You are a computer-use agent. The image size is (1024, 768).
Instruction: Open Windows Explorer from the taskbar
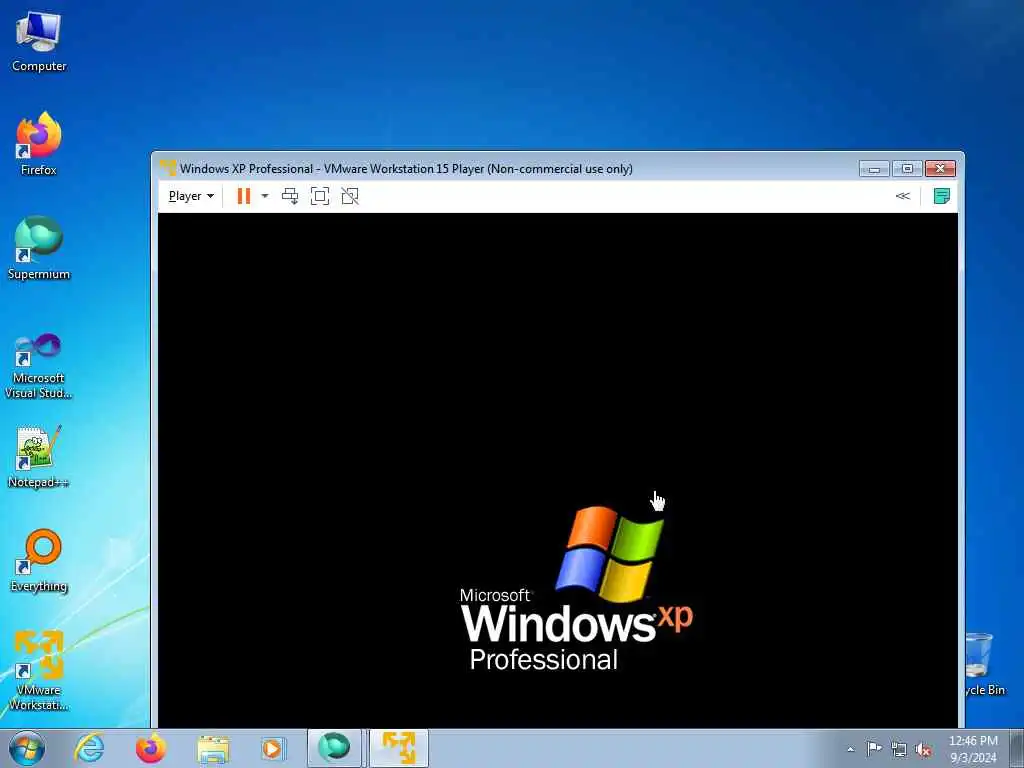pos(213,748)
